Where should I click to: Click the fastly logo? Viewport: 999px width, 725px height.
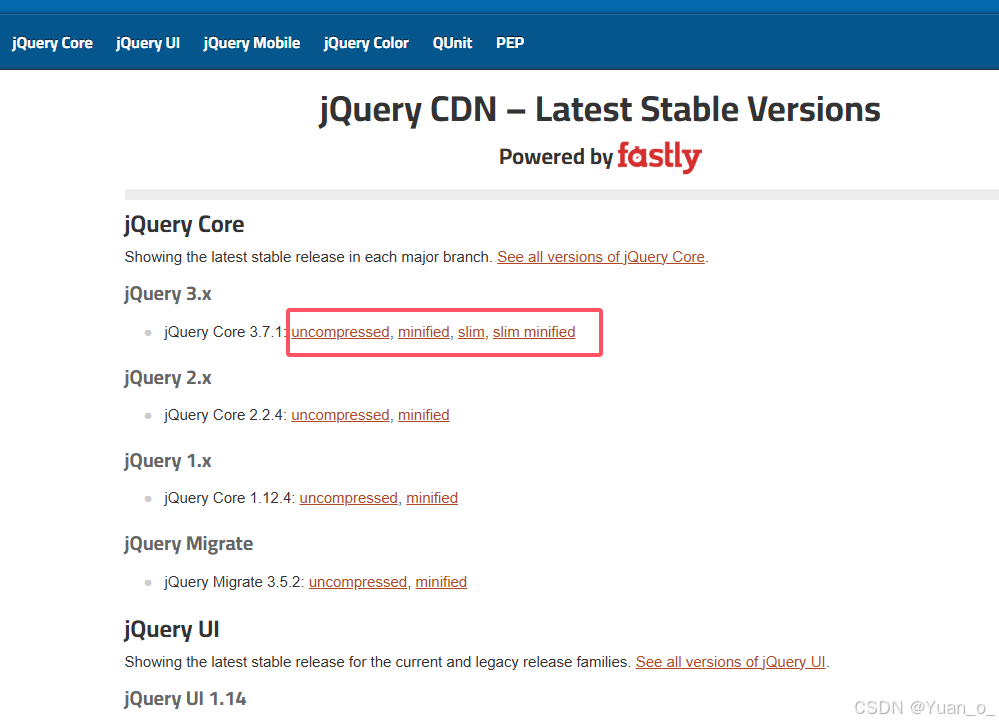[659, 157]
